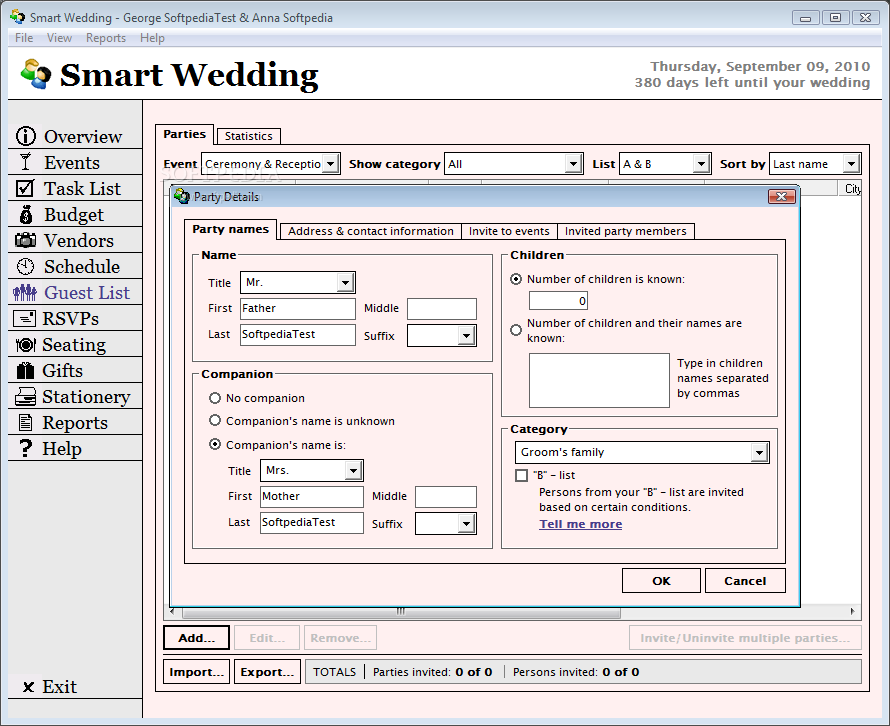Switch to Invited party members tab
890x726 pixels.
[625, 231]
